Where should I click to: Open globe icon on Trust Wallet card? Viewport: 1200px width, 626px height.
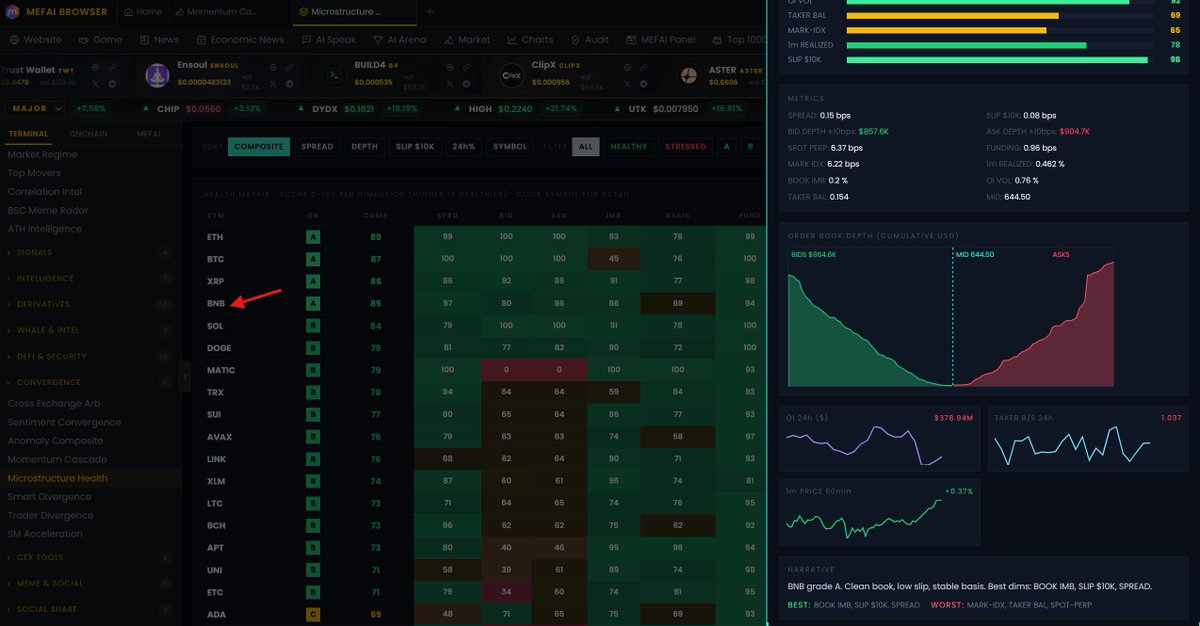[x=96, y=67]
